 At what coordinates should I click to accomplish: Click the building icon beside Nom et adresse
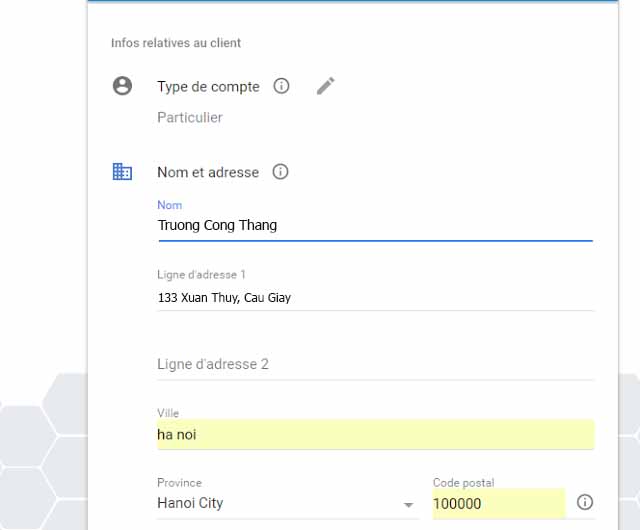tap(122, 172)
